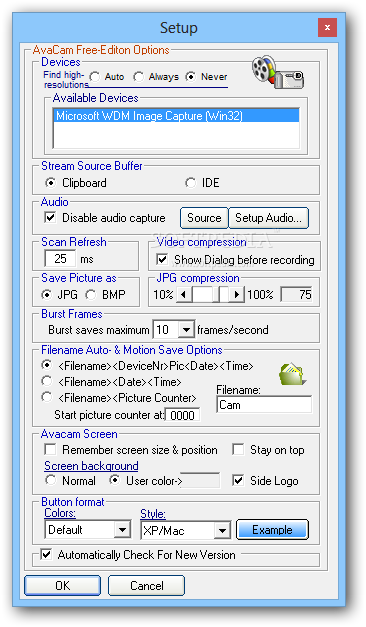
Task: Select Microsoft WDM Image Capture device
Action: 176,116
